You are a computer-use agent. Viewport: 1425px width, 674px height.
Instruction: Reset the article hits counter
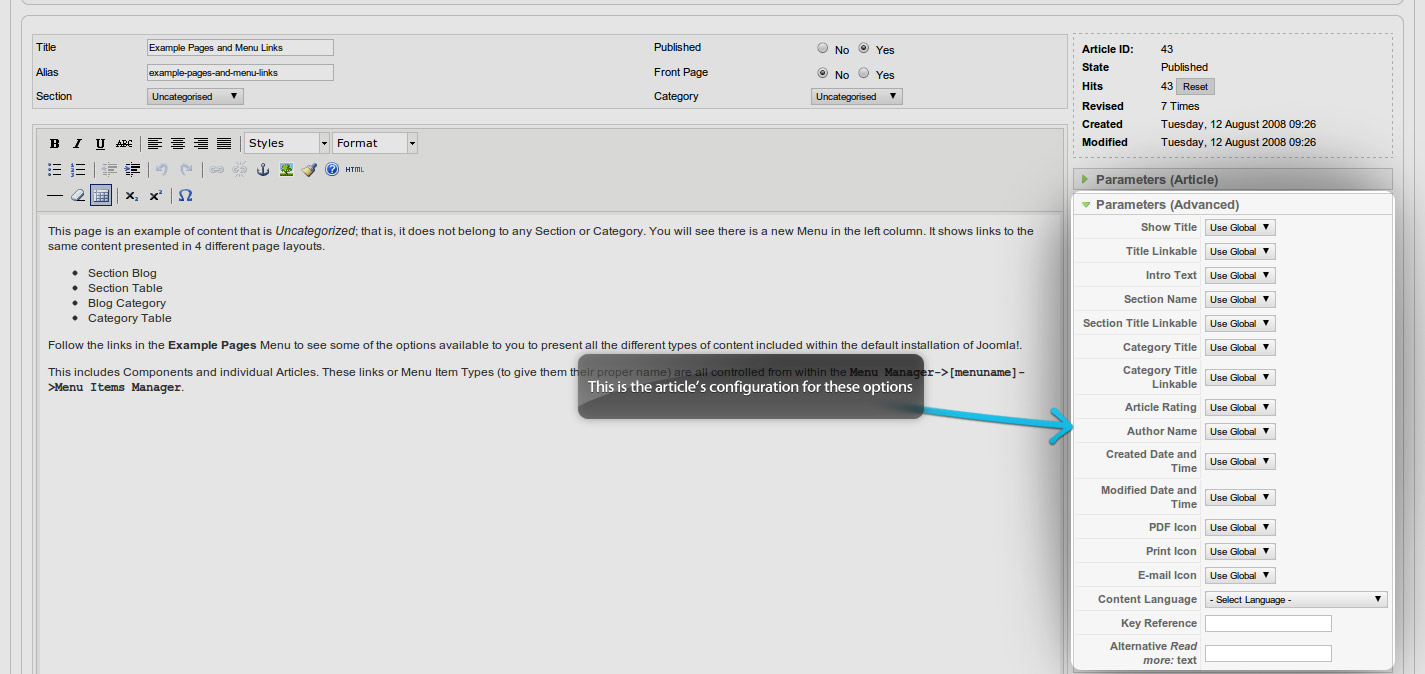point(1196,87)
